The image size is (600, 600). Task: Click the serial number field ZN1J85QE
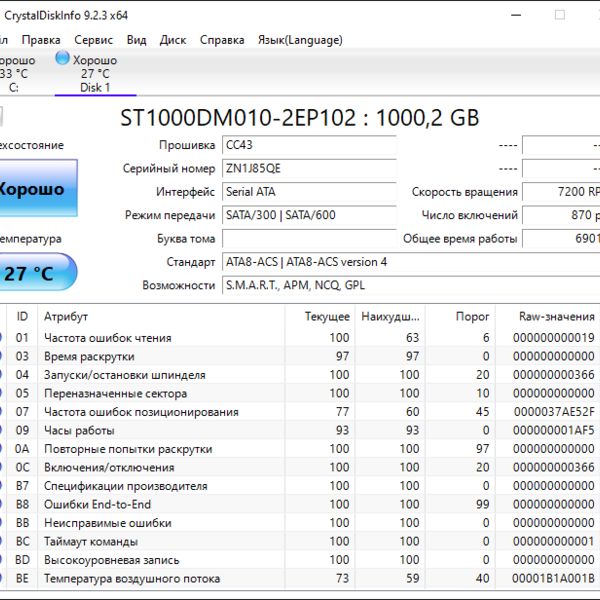[309, 168]
